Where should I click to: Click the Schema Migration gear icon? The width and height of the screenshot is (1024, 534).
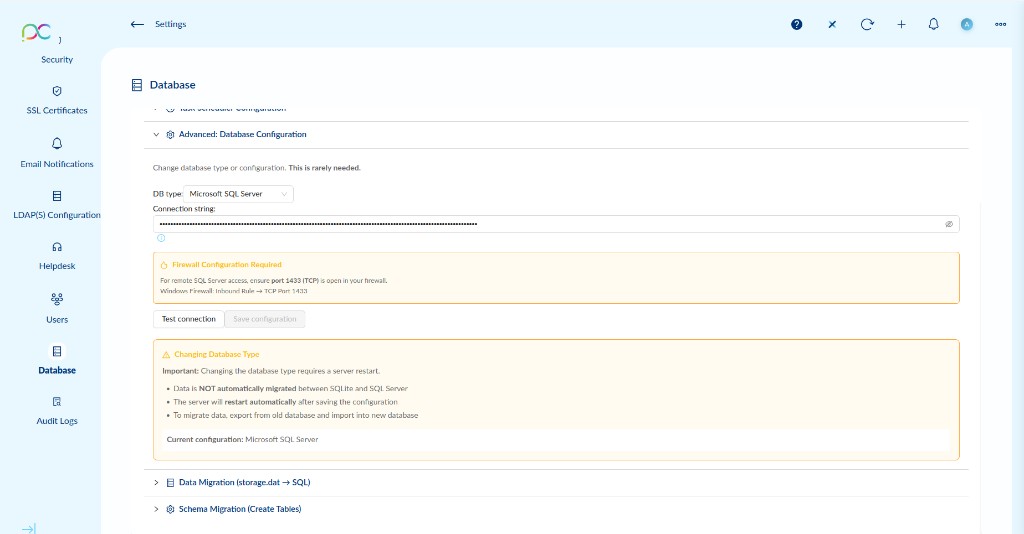tap(170, 509)
